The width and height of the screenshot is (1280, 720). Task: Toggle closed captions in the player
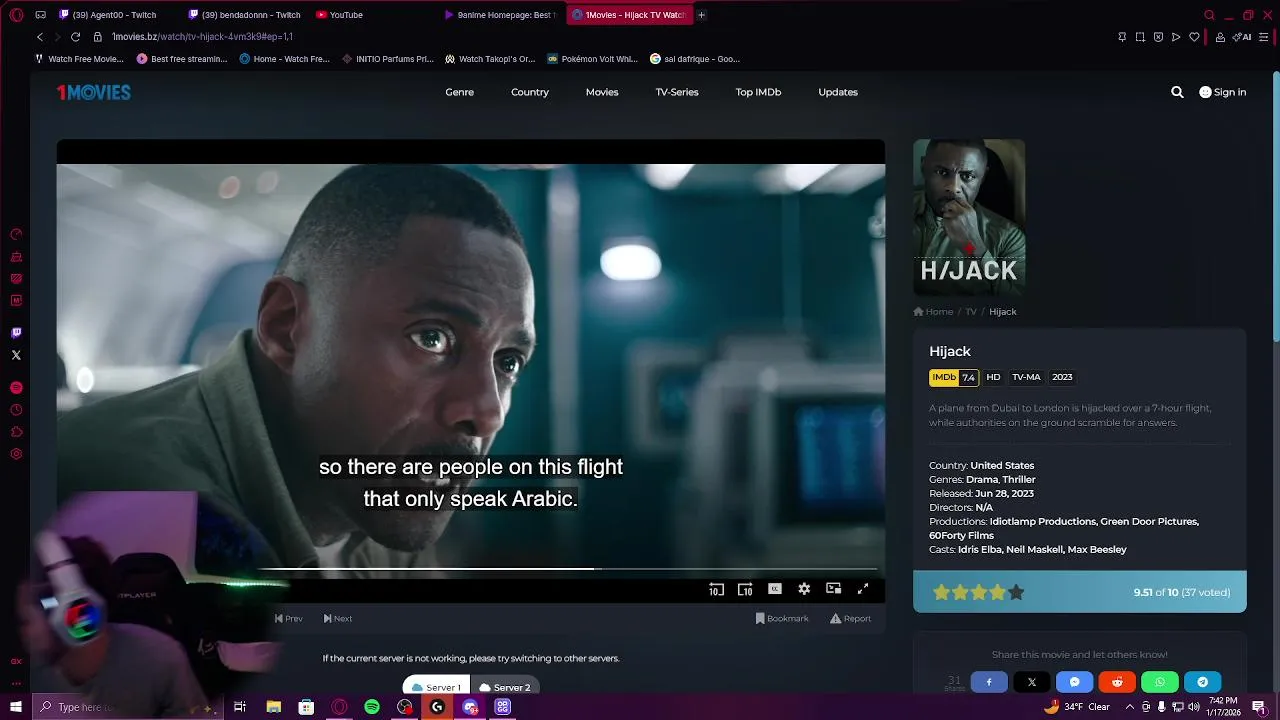pyautogui.click(x=774, y=589)
